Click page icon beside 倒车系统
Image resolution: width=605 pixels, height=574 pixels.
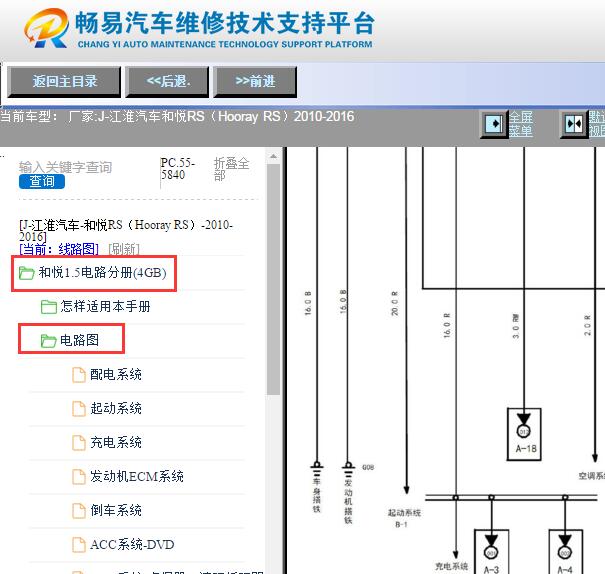[79, 511]
